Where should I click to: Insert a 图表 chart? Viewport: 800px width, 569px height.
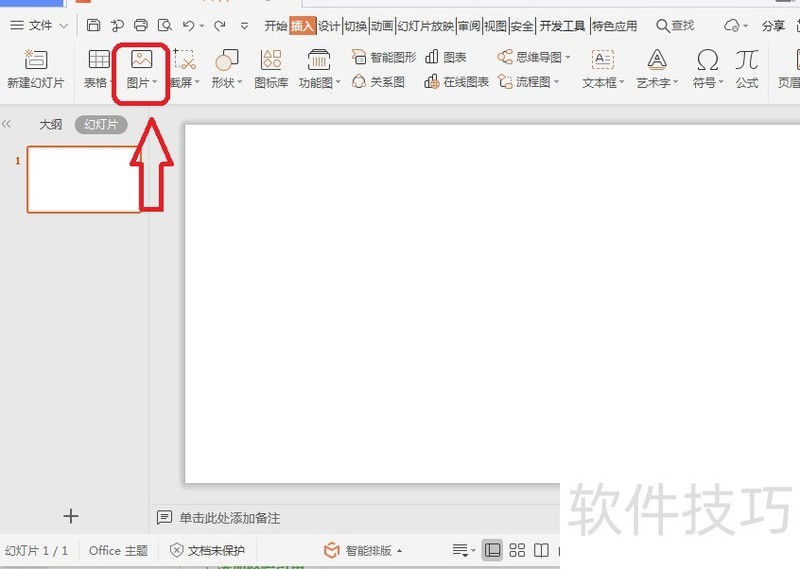445,57
